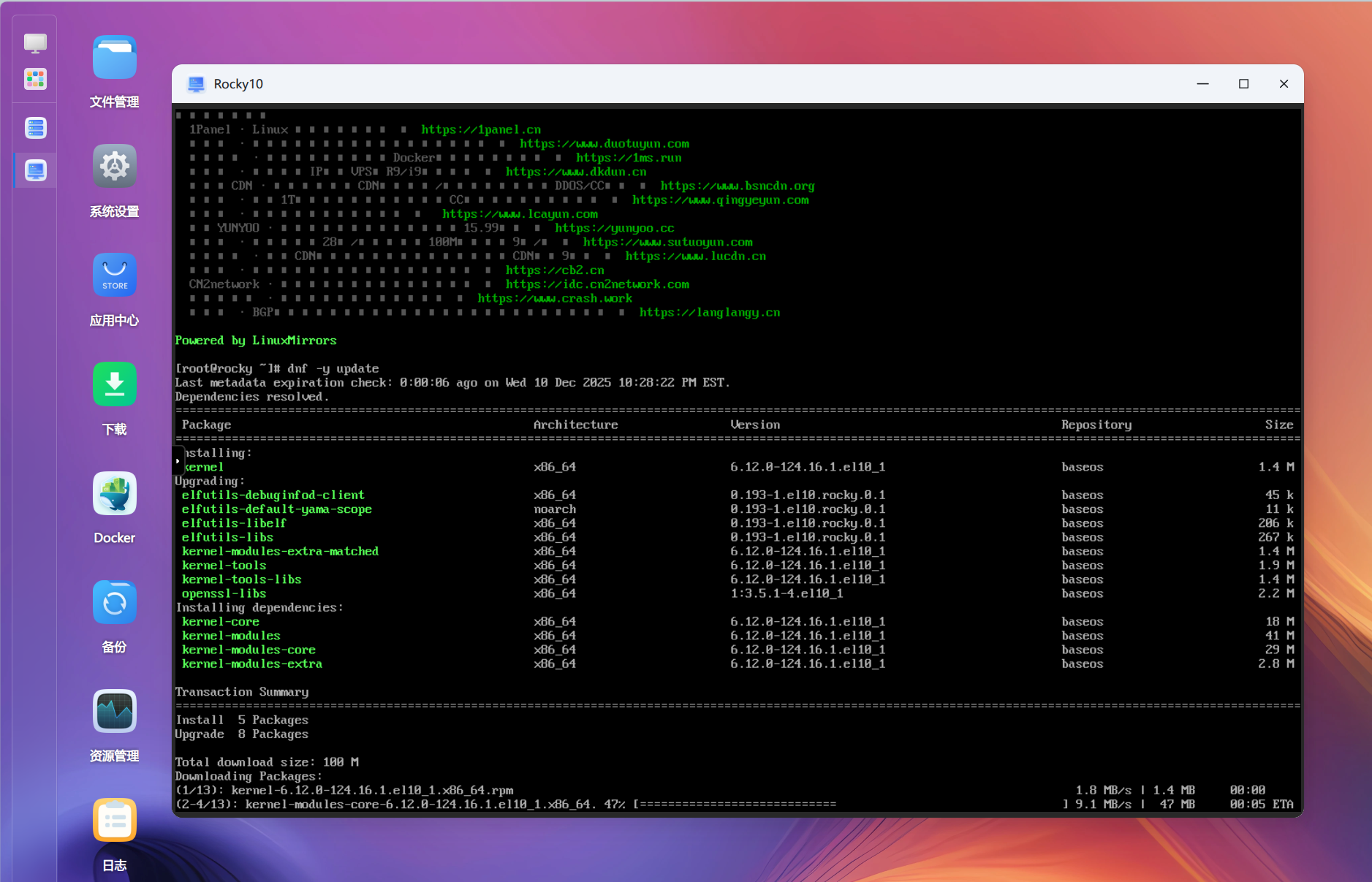Screen dimensions: 1372x882
Task: Open the 备份 backup app
Action: click(x=115, y=603)
